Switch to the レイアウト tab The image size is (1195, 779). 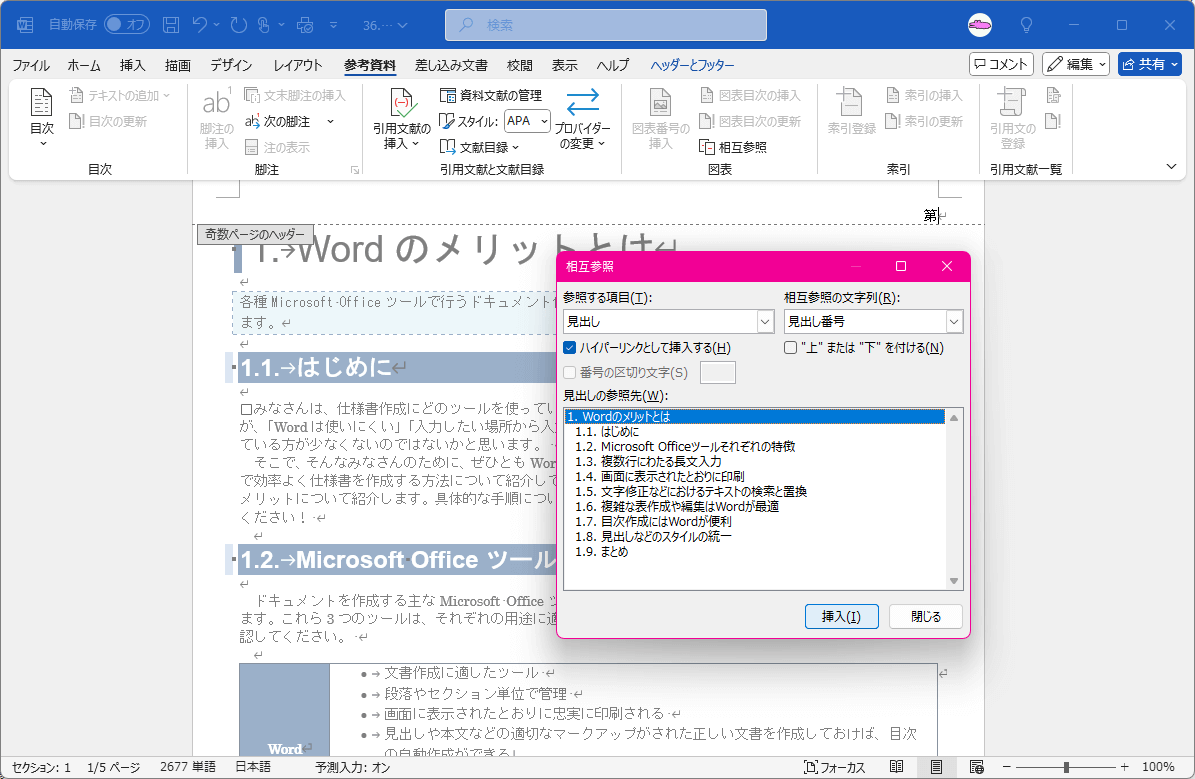(298, 66)
